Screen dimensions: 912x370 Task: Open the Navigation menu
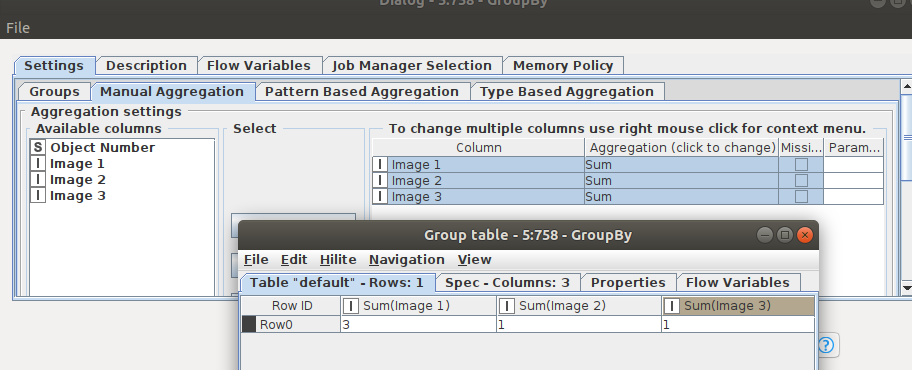[407, 259]
